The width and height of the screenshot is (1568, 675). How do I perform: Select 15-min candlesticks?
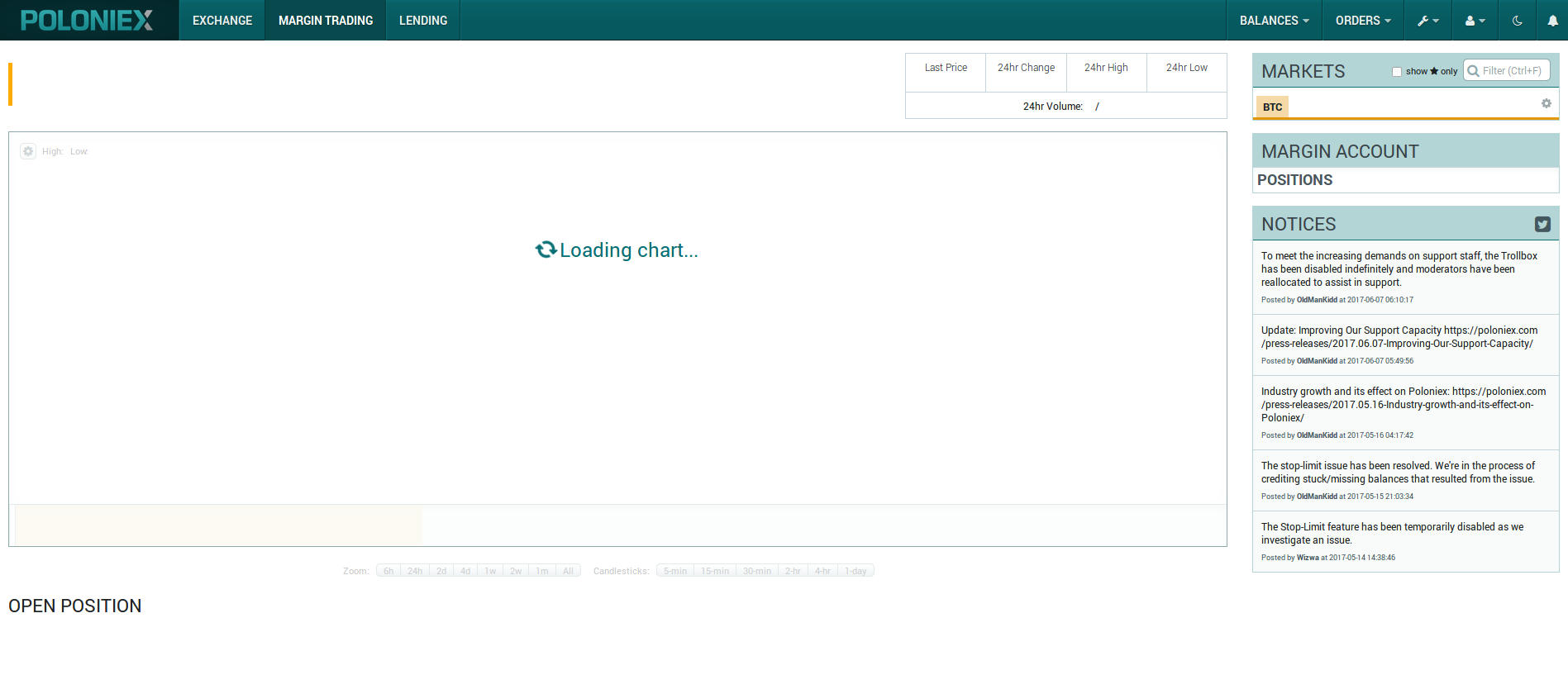[715, 571]
